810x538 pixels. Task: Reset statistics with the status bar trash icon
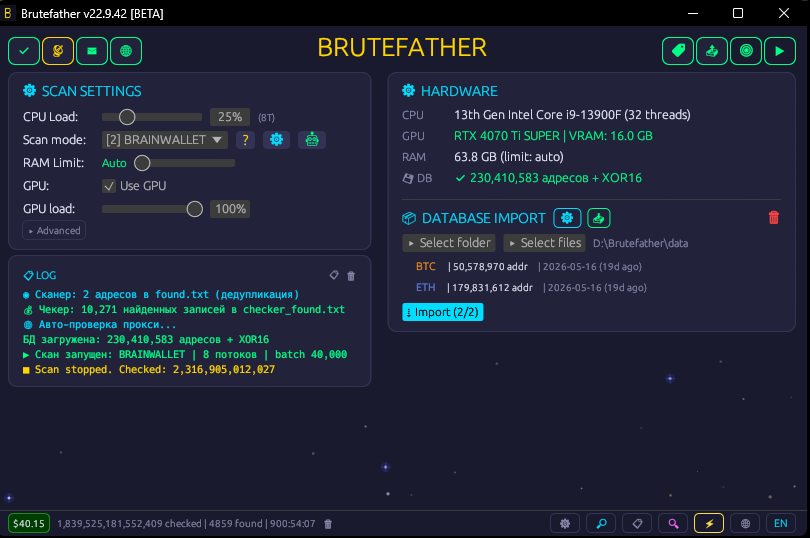(x=328, y=524)
